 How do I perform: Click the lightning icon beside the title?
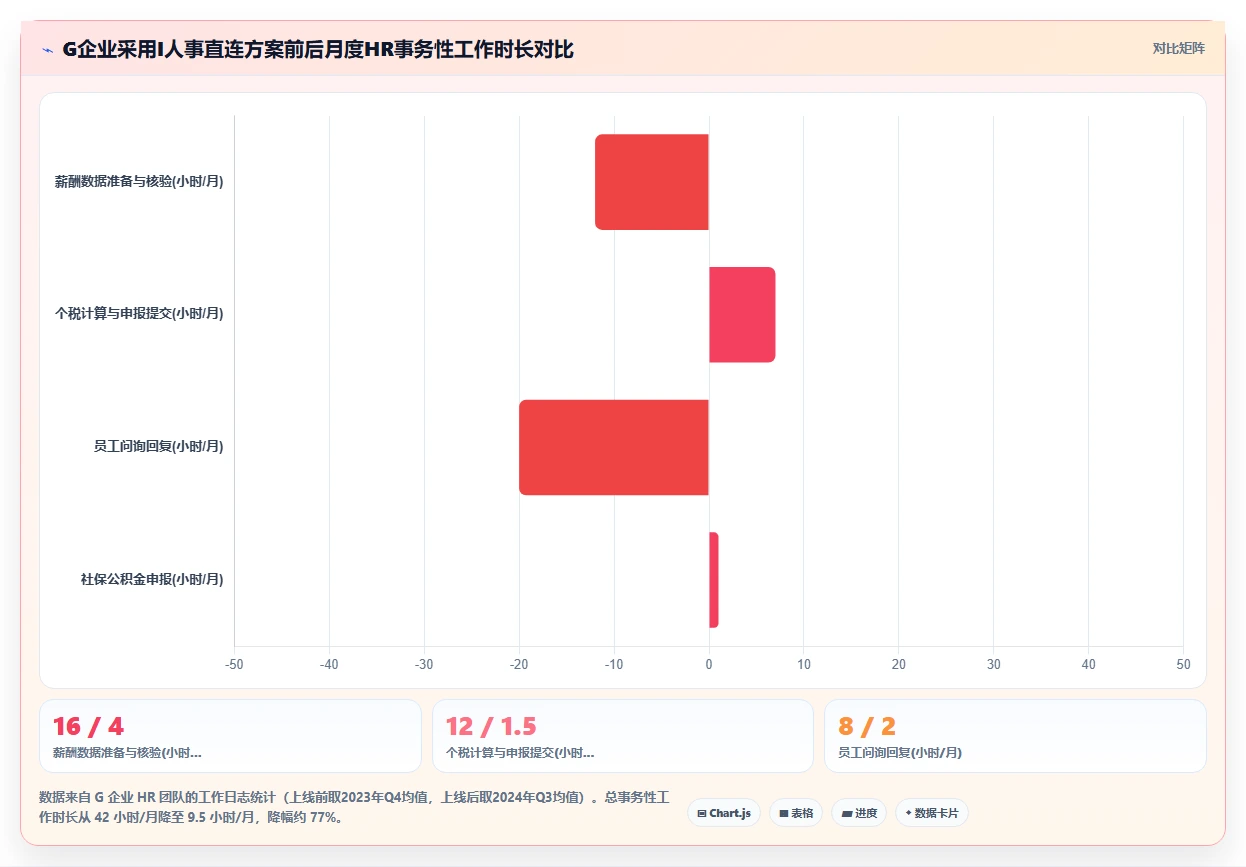[x=47, y=49]
